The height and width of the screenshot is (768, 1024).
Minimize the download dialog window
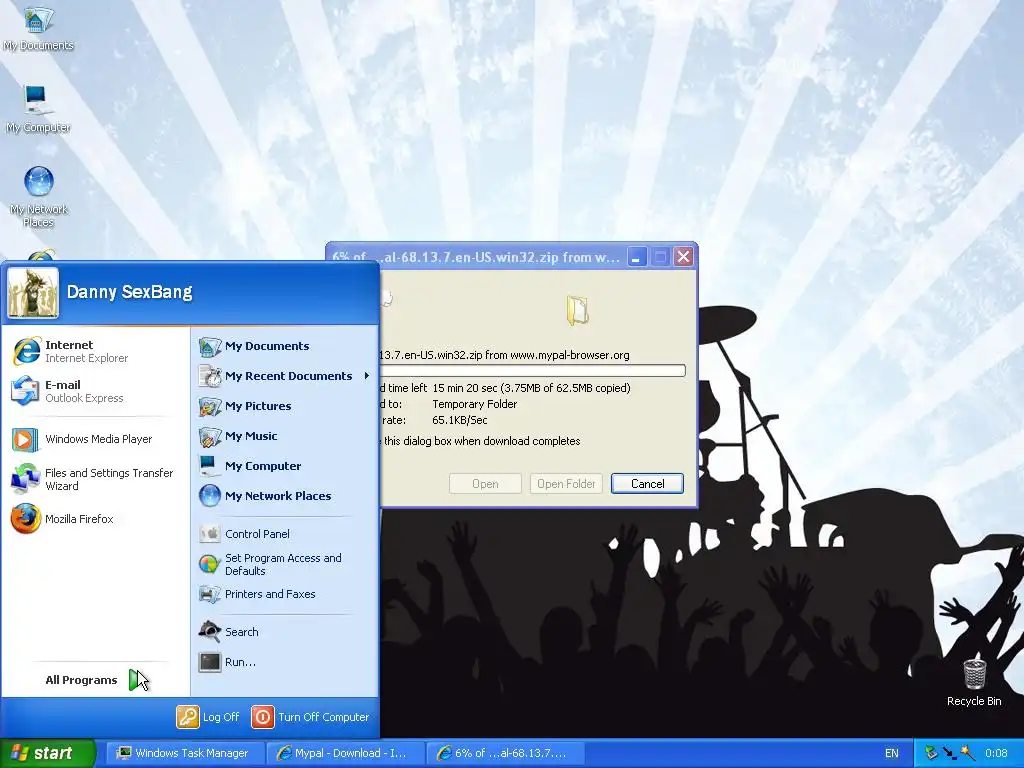(x=637, y=257)
